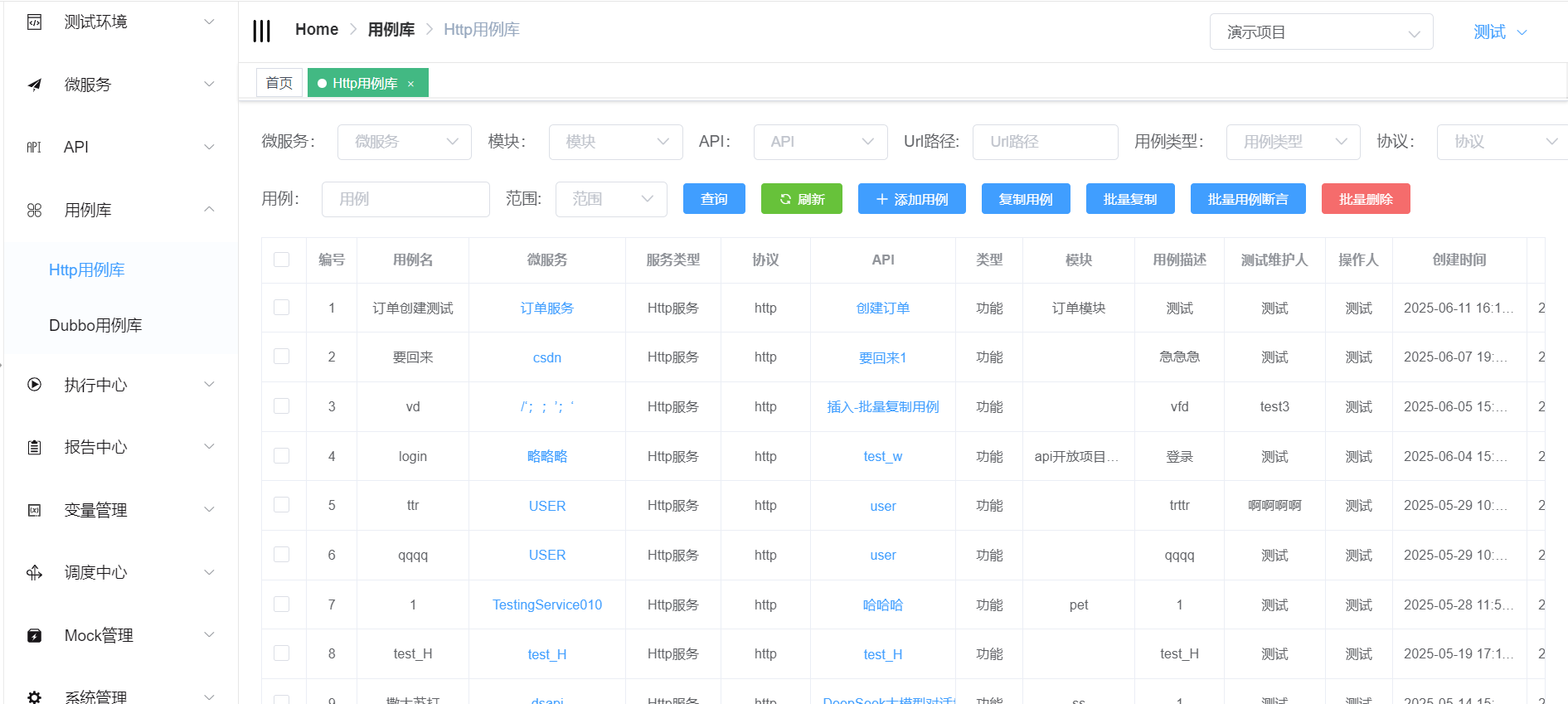Click the API sidebar icon
Screen dimensions: 1568x704
pyautogui.click(x=34, y=147)
